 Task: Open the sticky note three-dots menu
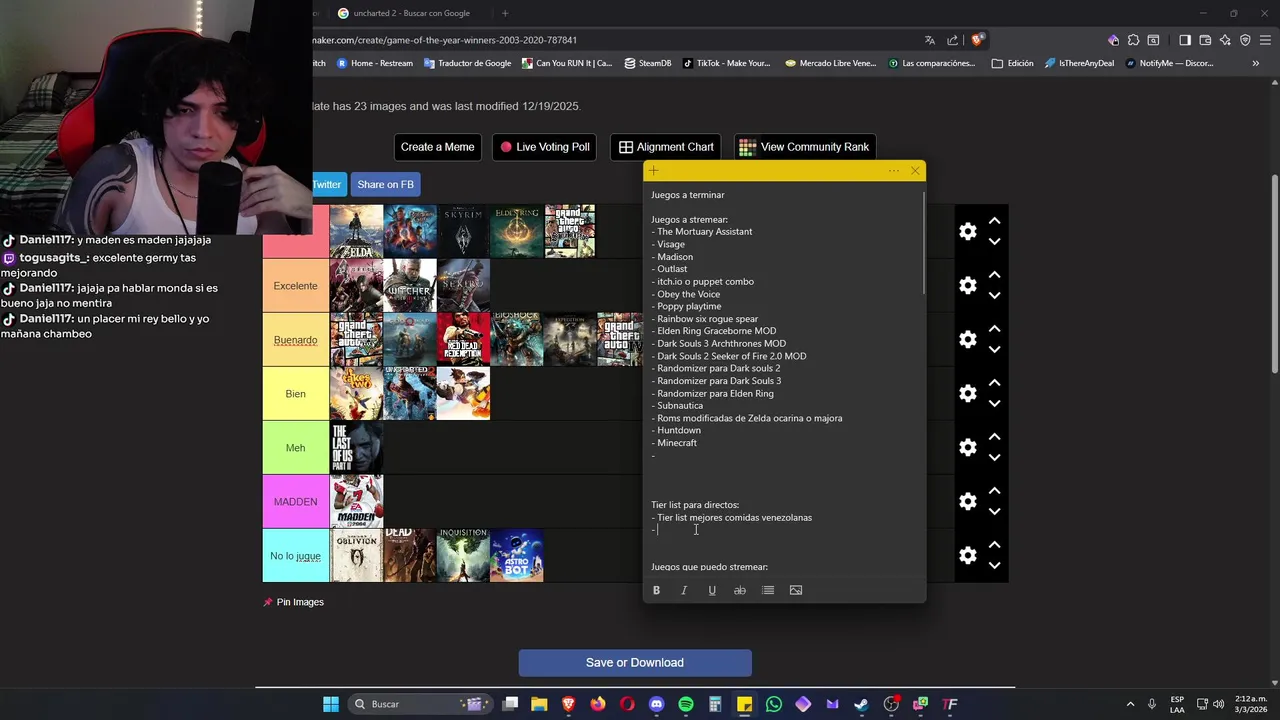tap(894, 171)
